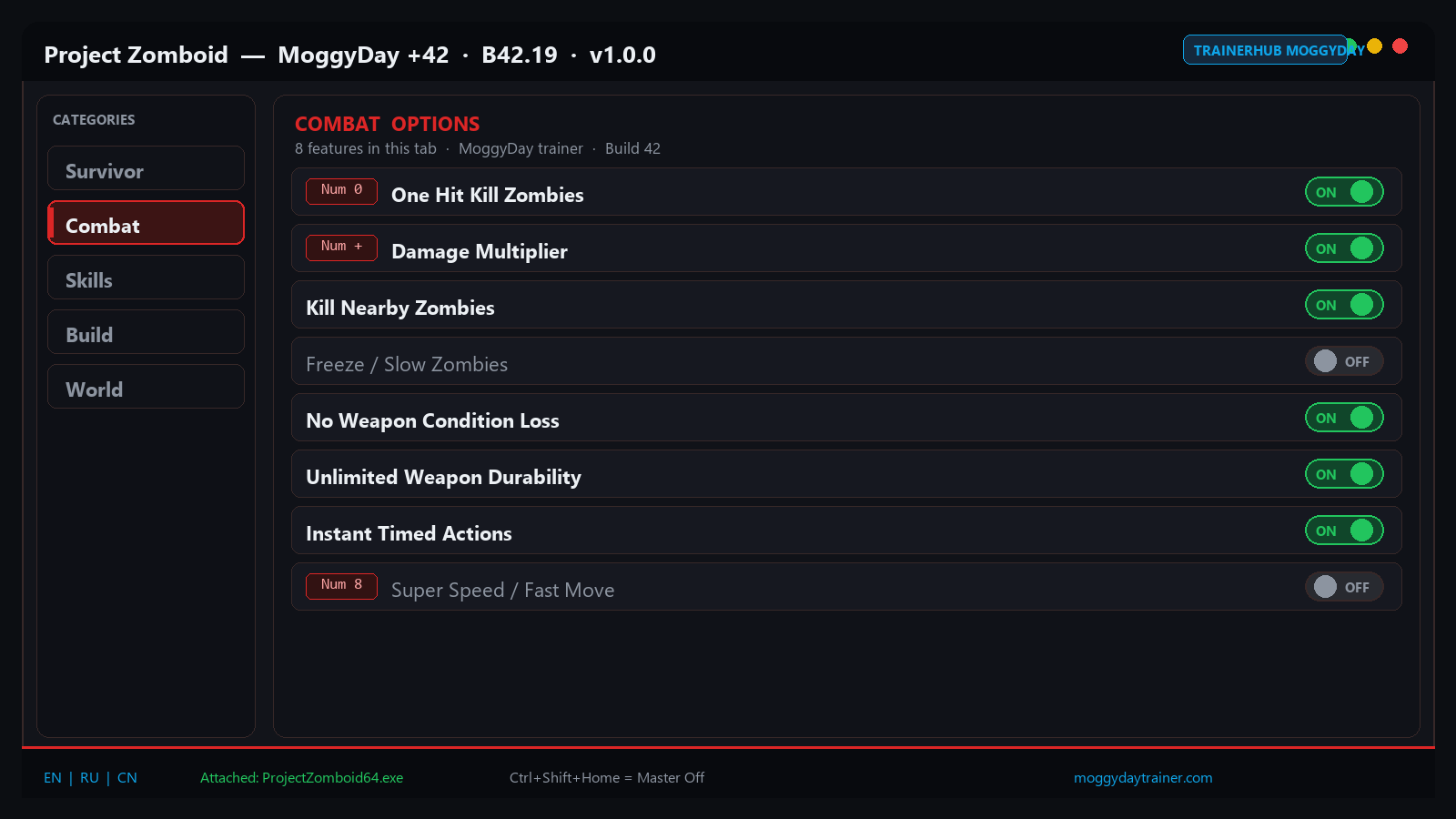Screen dimensions: 1456x819
Task: Click the 'One Hit Kill Zombies' feature label
Action: pyautogui.click(x=488, y=195)
